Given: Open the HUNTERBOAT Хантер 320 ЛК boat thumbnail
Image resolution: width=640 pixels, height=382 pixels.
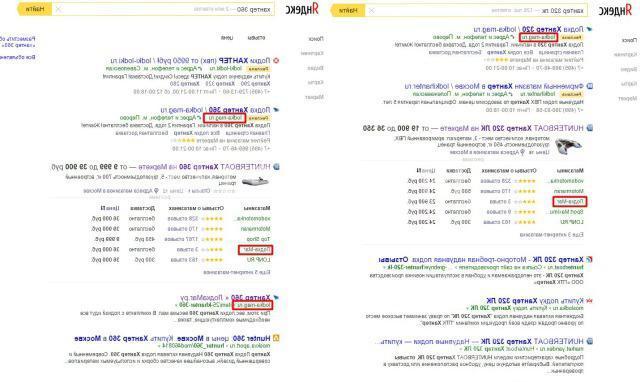Looking at the screenshot, I should coord(569,145).
